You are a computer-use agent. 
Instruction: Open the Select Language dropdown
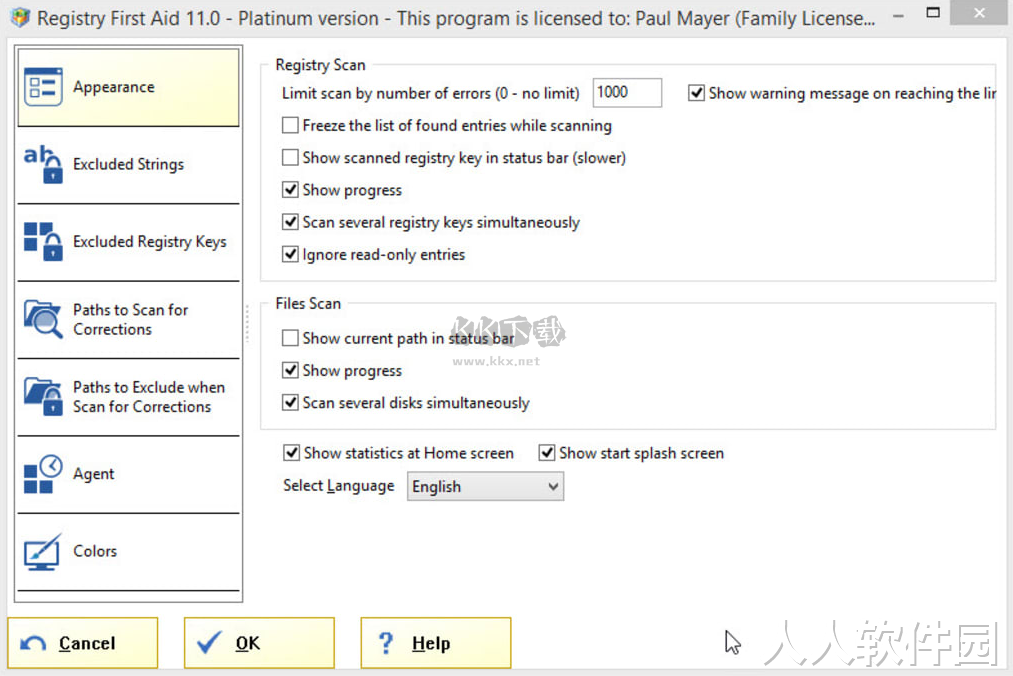[x=485, y=486]
